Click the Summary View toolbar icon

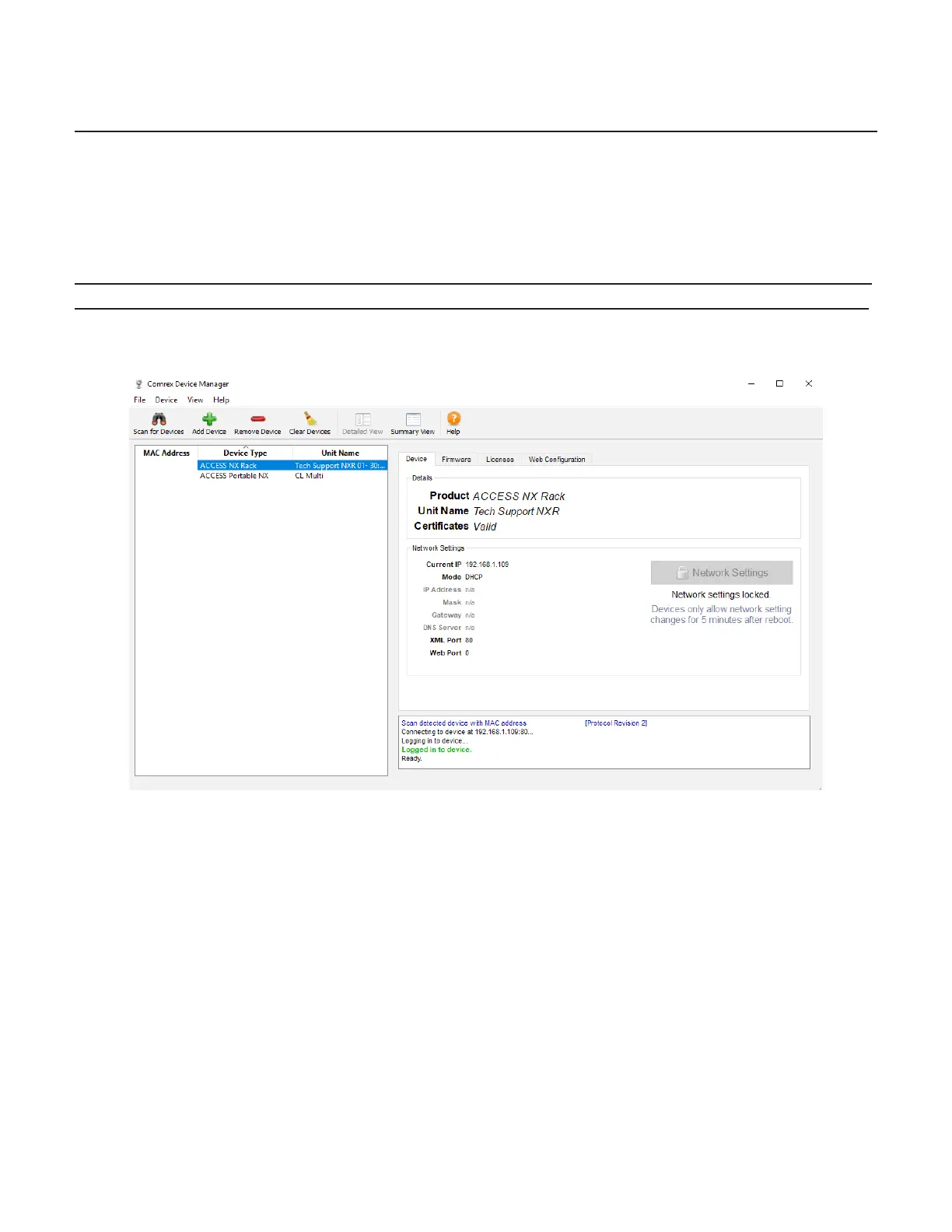coord(413,419)
